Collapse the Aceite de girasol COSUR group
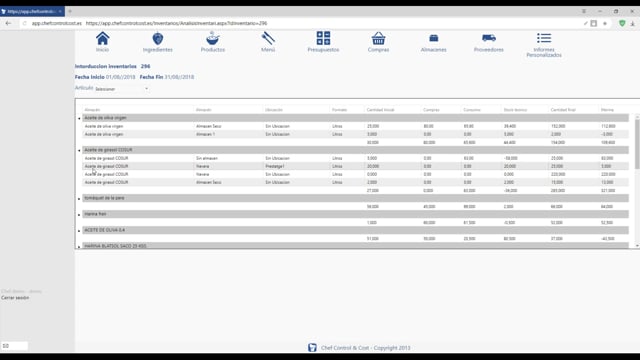The height and width of the screenshot is (360, 640). [x=79, y=150]
